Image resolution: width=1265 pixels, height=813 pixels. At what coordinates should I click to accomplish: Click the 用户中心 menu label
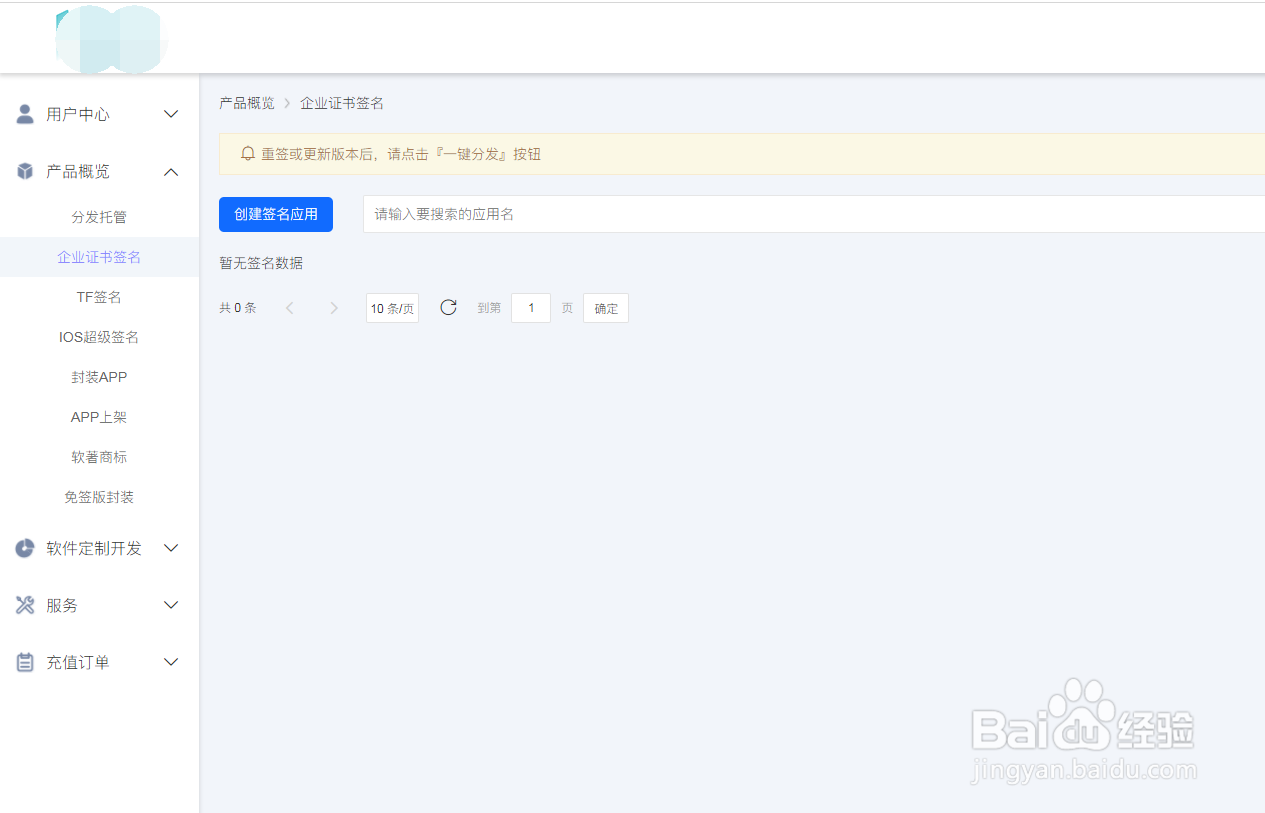coord(78,114)
